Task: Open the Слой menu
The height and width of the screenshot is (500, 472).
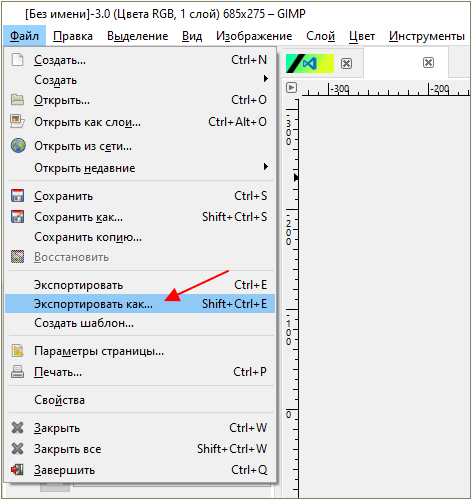Action: tap(320, 36)
